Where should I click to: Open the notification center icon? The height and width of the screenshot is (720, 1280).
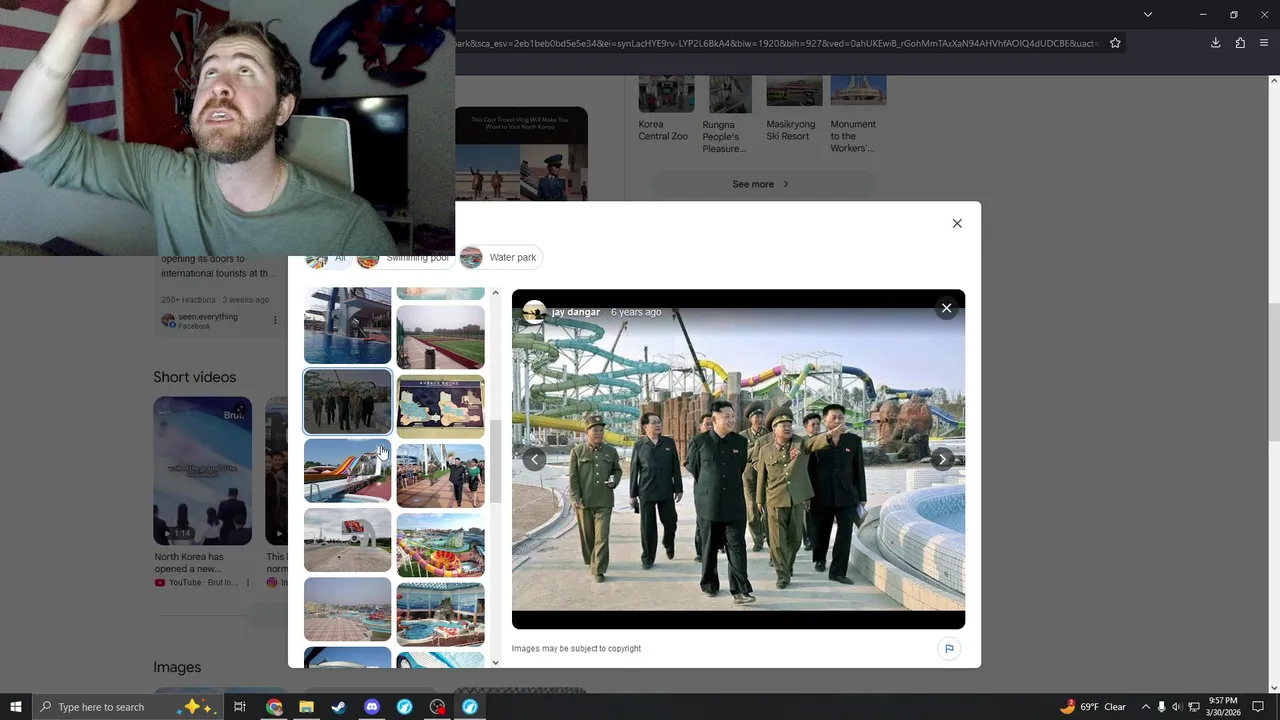click(x=1258, y=707)
